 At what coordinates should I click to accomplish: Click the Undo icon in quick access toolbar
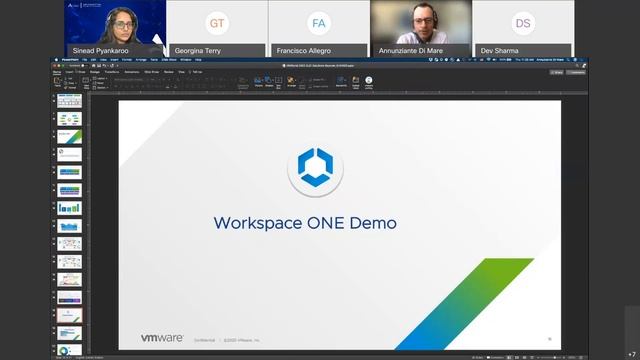point(104,65)
